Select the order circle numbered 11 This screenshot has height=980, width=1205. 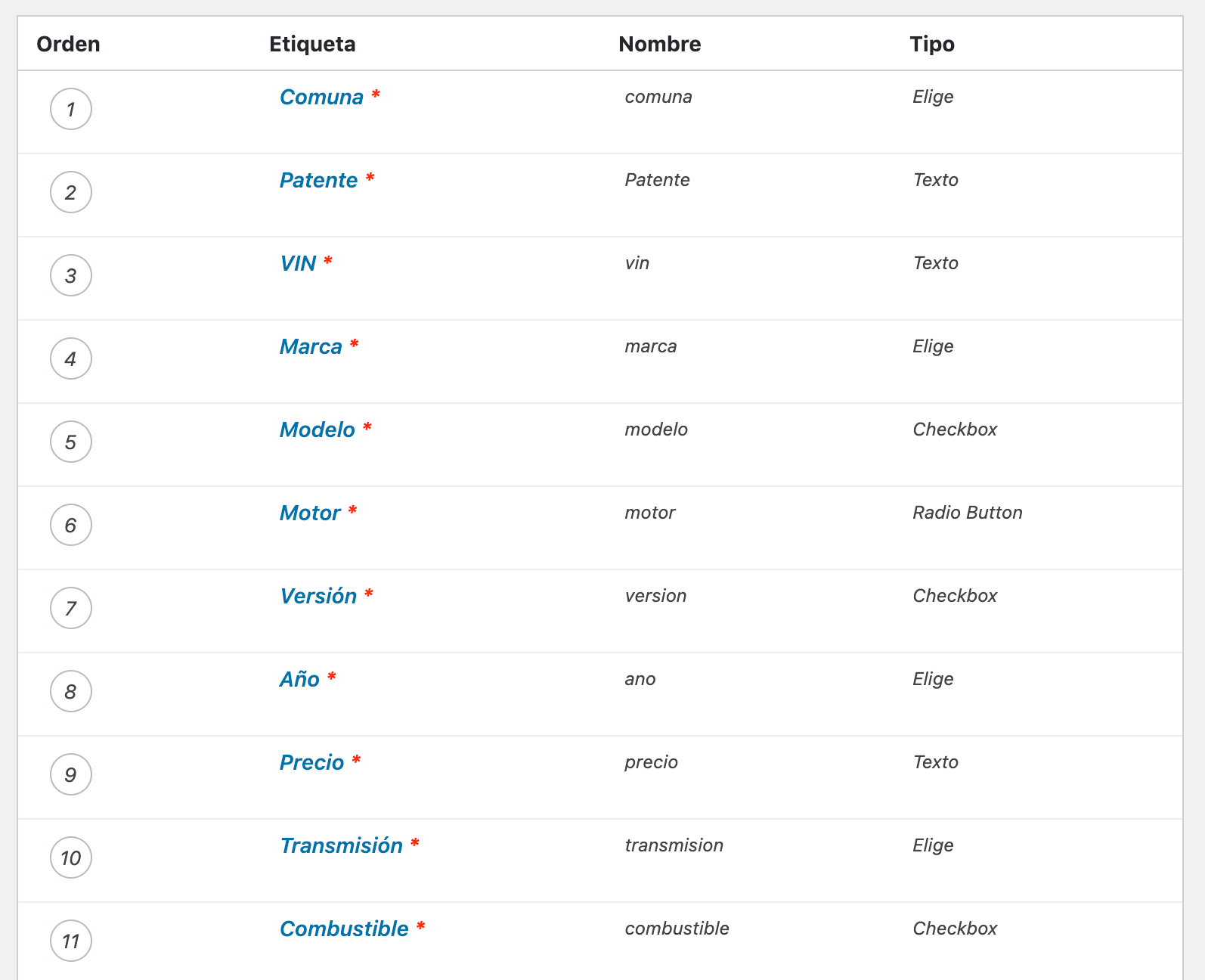(71, 941)
